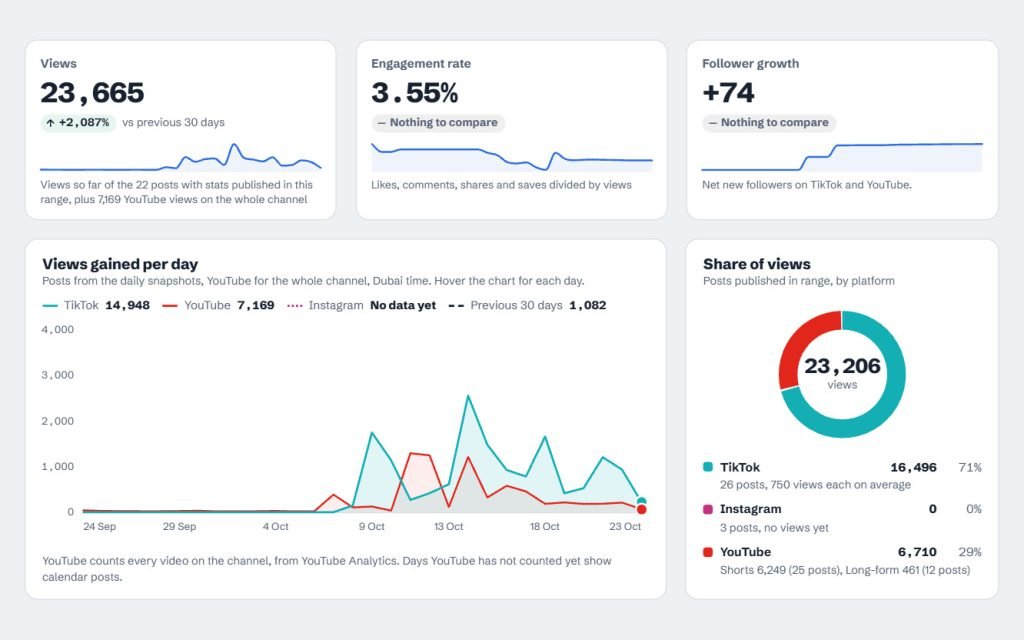Click the 2,000 y-axis label
The height and width of the screenshot is (640, 1024).
(x=57, y=421)
